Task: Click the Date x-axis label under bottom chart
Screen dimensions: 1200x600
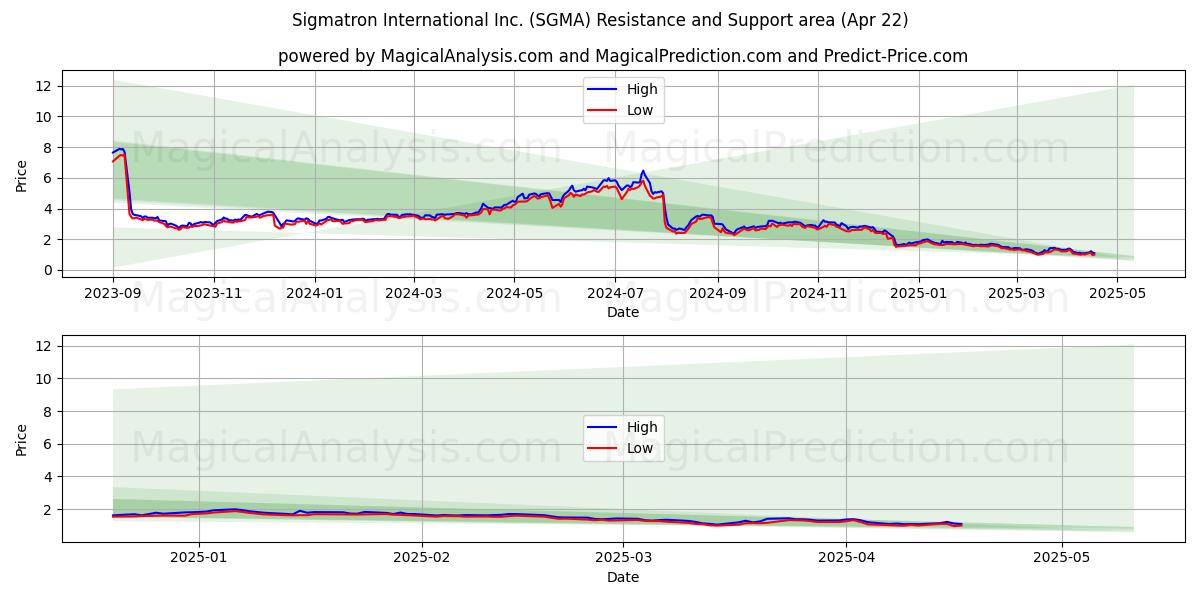Action: click(623, 577)
